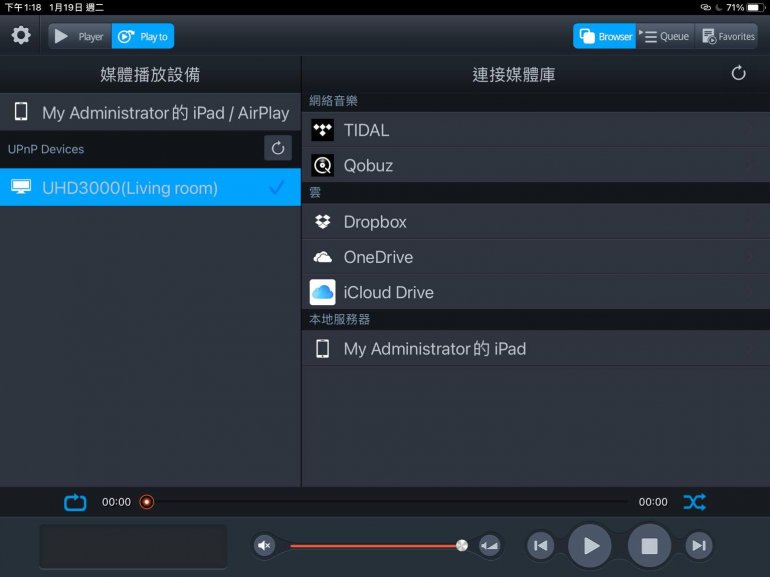The width and height of the screenshot is (770, 577).
Task: Open the Browser tab
Action: pyautogui.click(x=605, y=36)
